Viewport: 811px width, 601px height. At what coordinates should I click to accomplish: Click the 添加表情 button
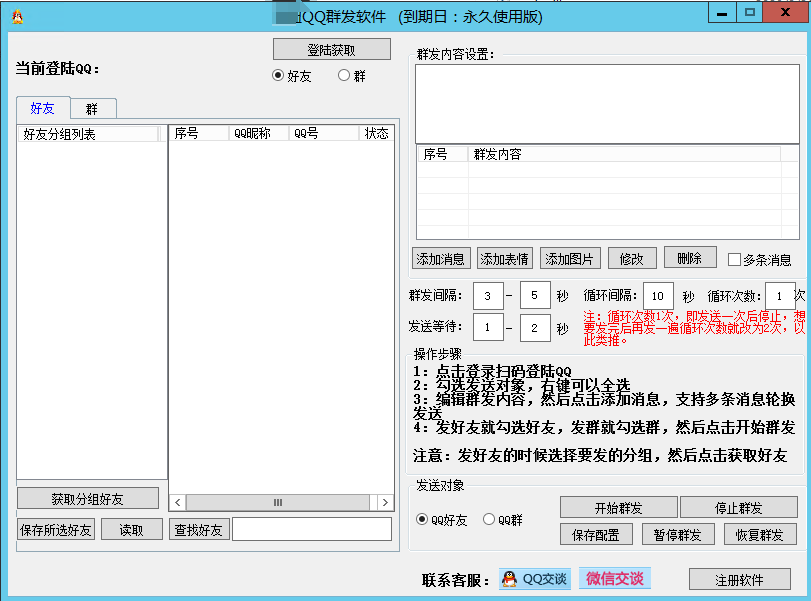click(x=504, y=258)
